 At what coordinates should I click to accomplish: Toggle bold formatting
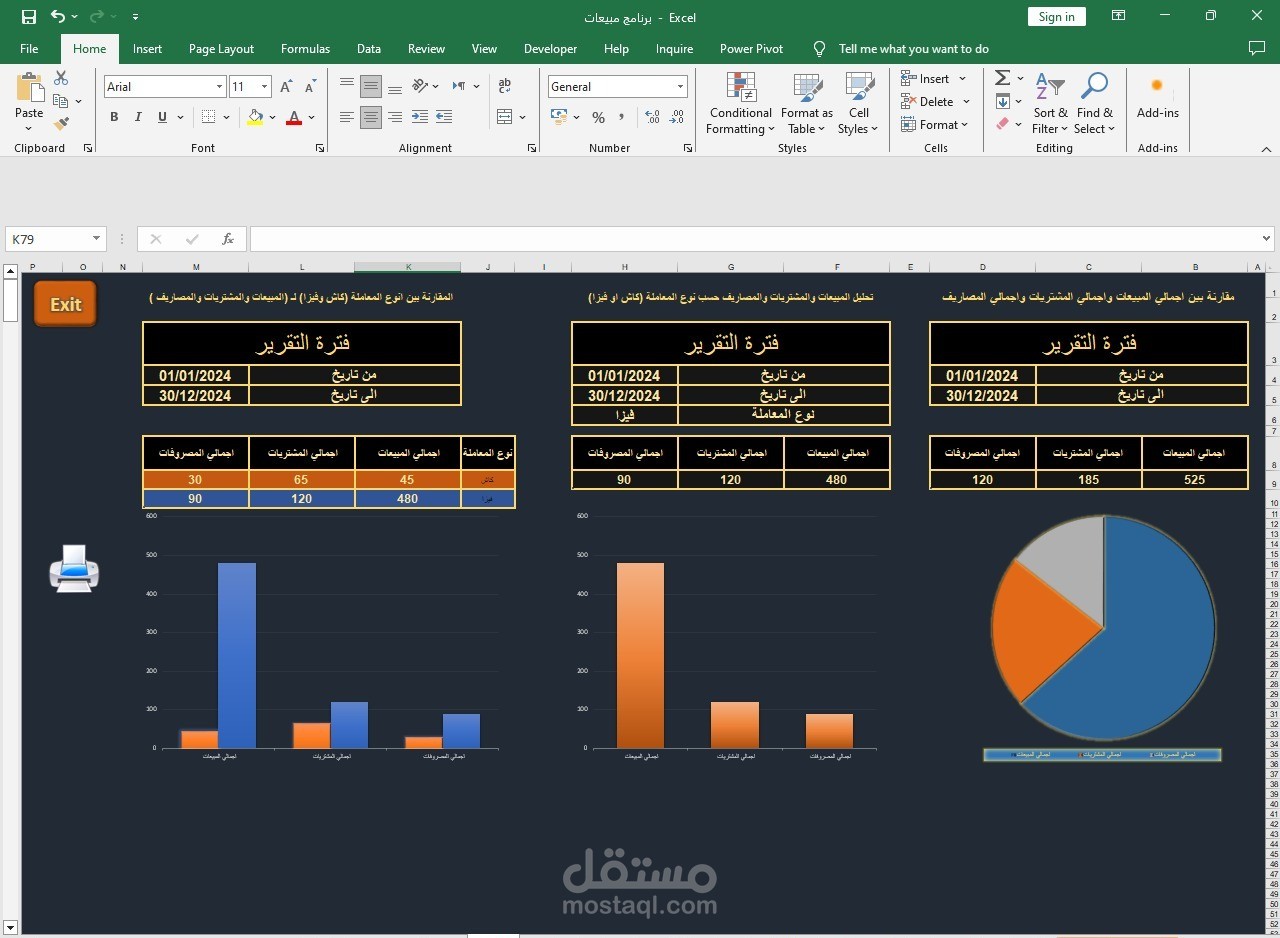114,117
